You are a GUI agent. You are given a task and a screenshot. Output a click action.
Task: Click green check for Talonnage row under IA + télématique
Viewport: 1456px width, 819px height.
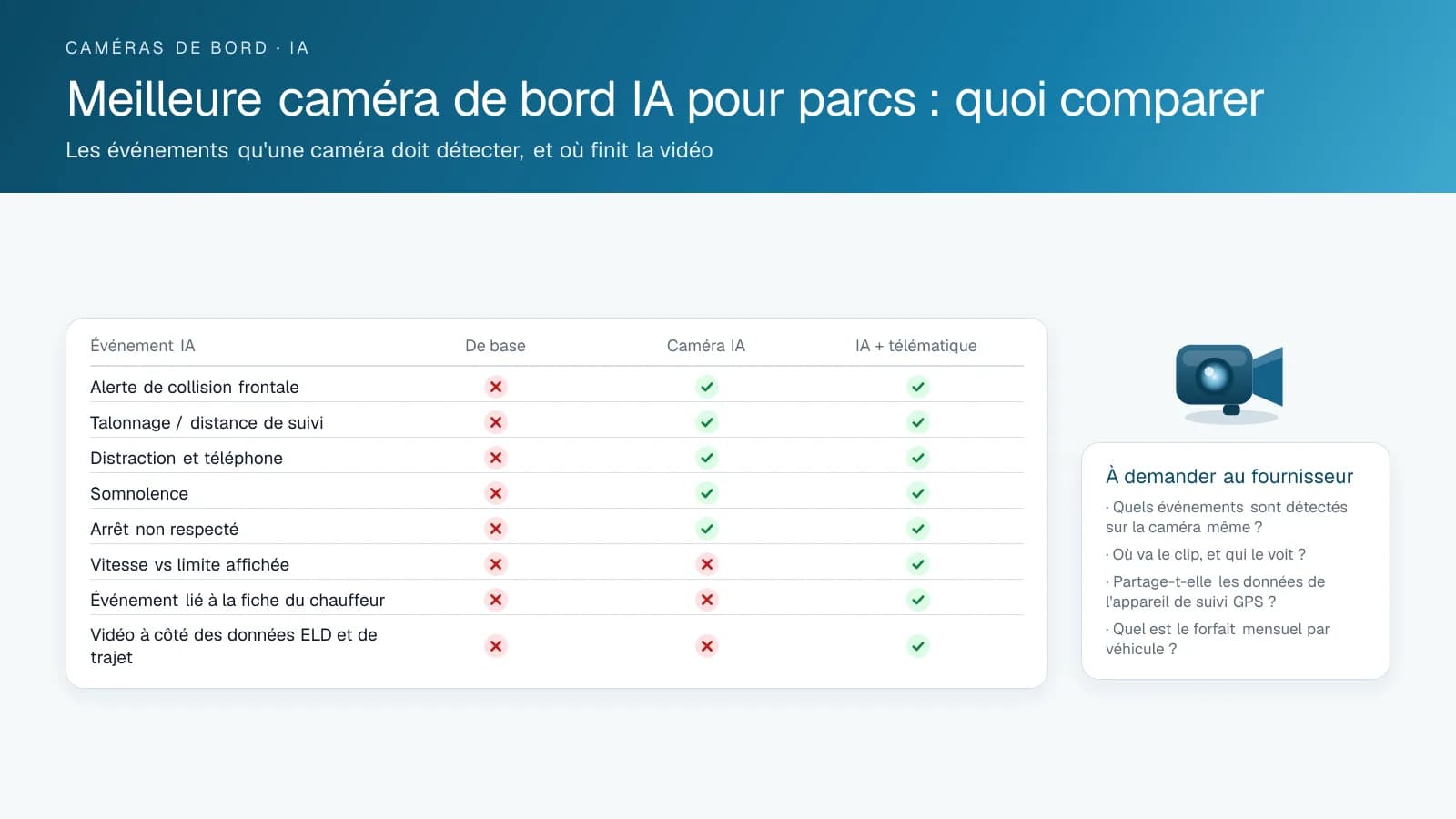918,422
